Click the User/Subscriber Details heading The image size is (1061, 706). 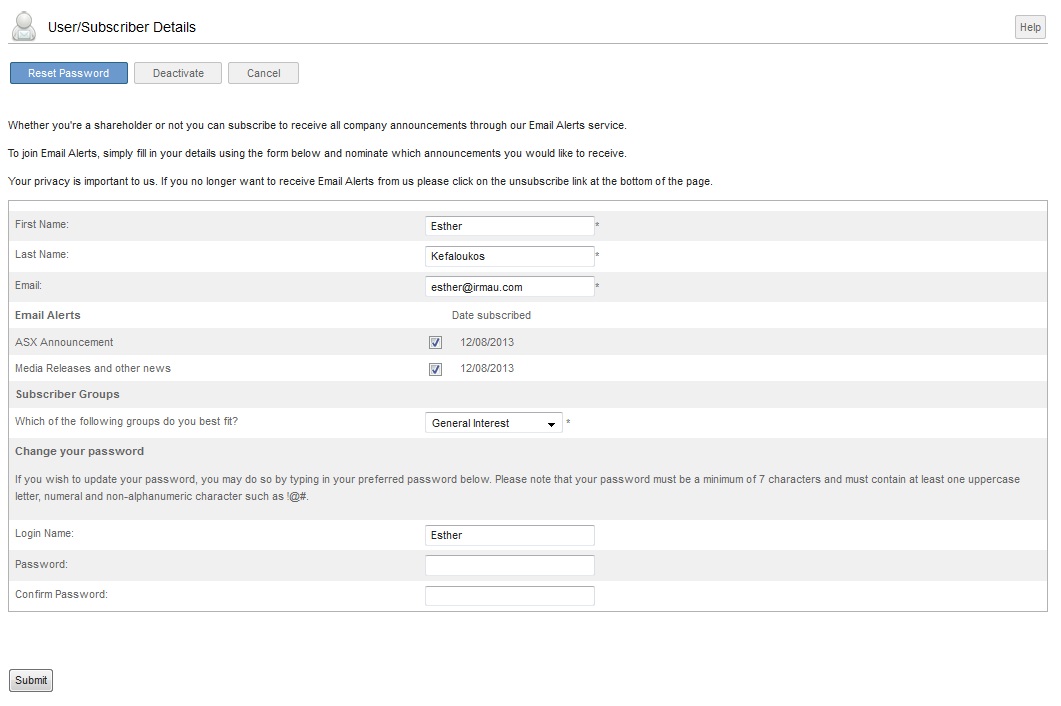pos(122,27)
